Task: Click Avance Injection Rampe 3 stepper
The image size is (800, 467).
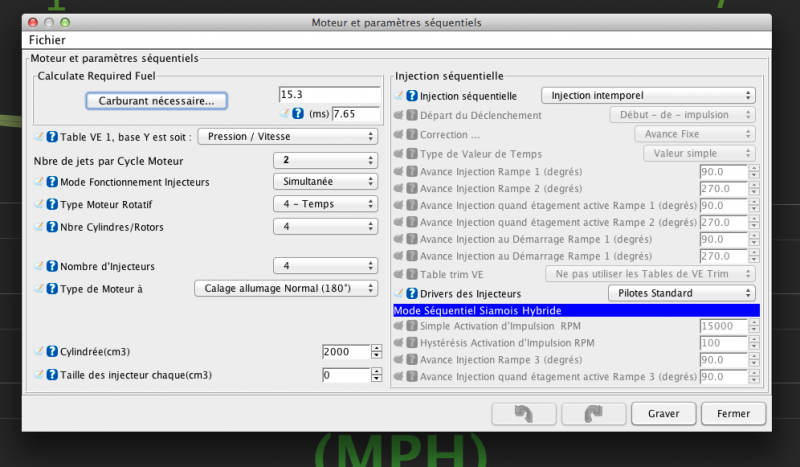Action: [754, 360]
